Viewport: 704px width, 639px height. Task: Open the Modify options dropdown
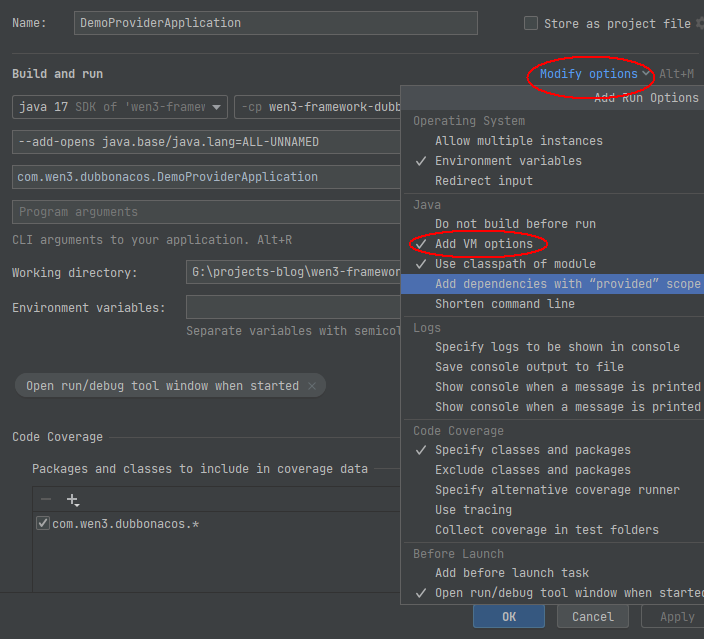pyautogui.click(x=594, y=74)
